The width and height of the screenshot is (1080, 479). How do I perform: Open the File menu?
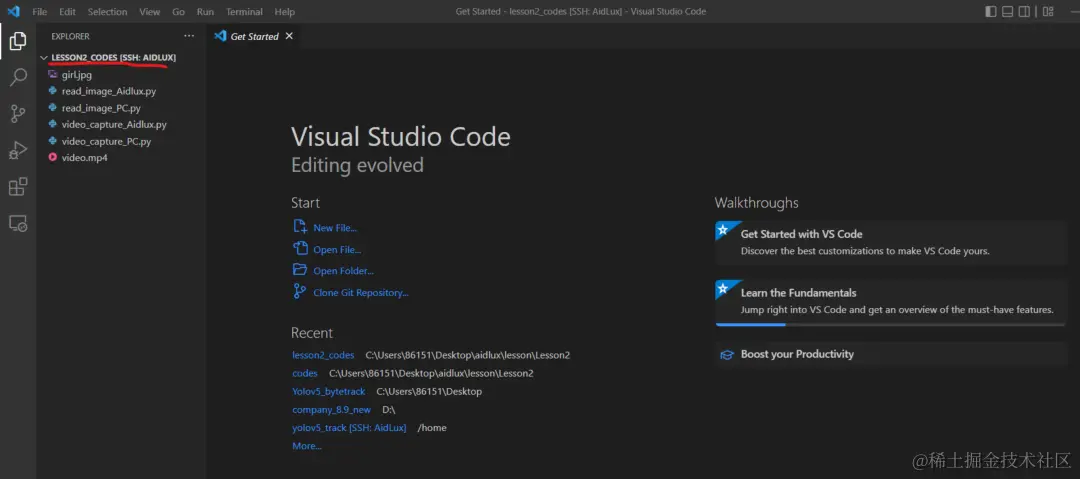pos(40,12)
